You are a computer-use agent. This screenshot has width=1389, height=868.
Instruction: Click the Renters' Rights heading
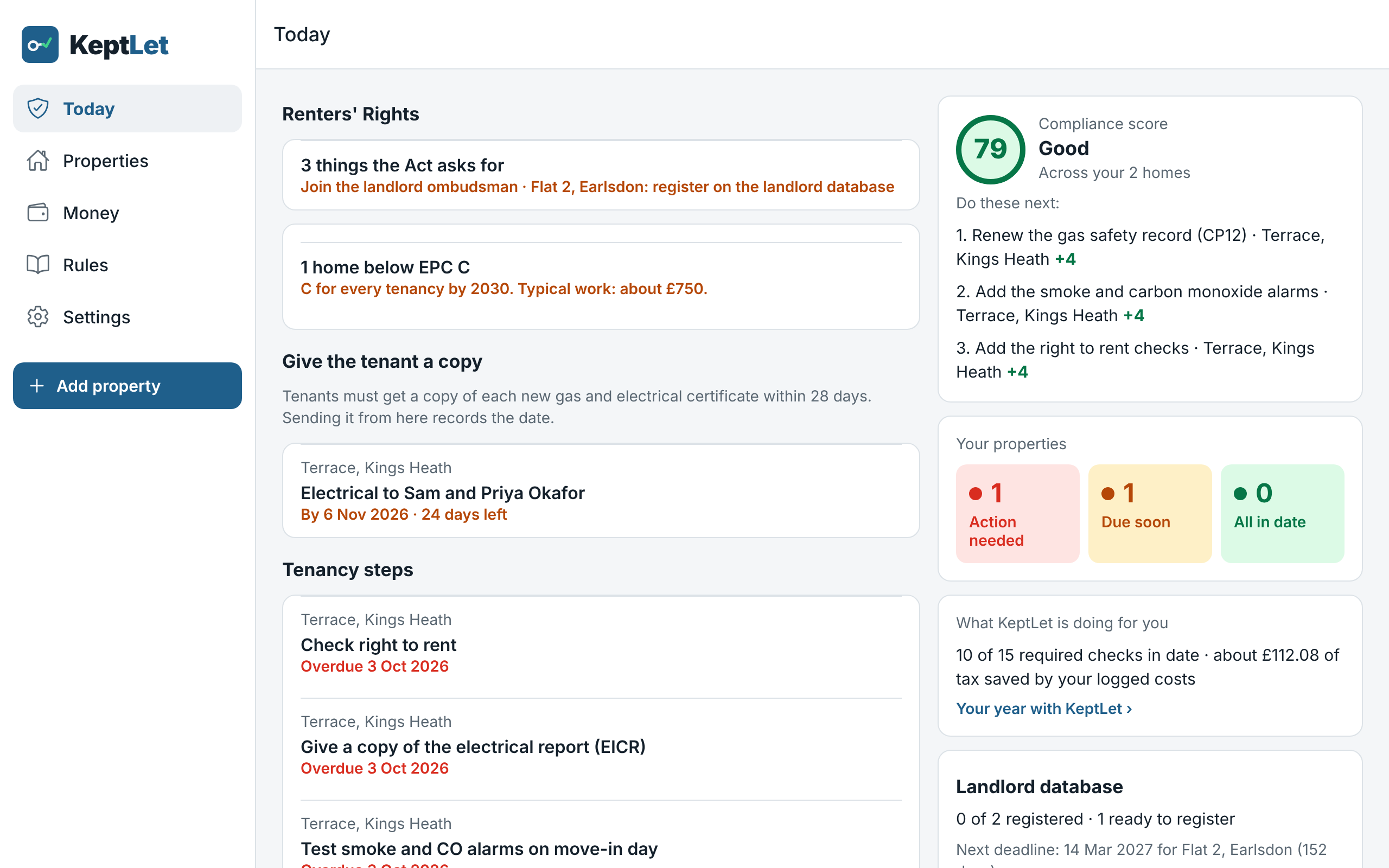coord(351,114)
